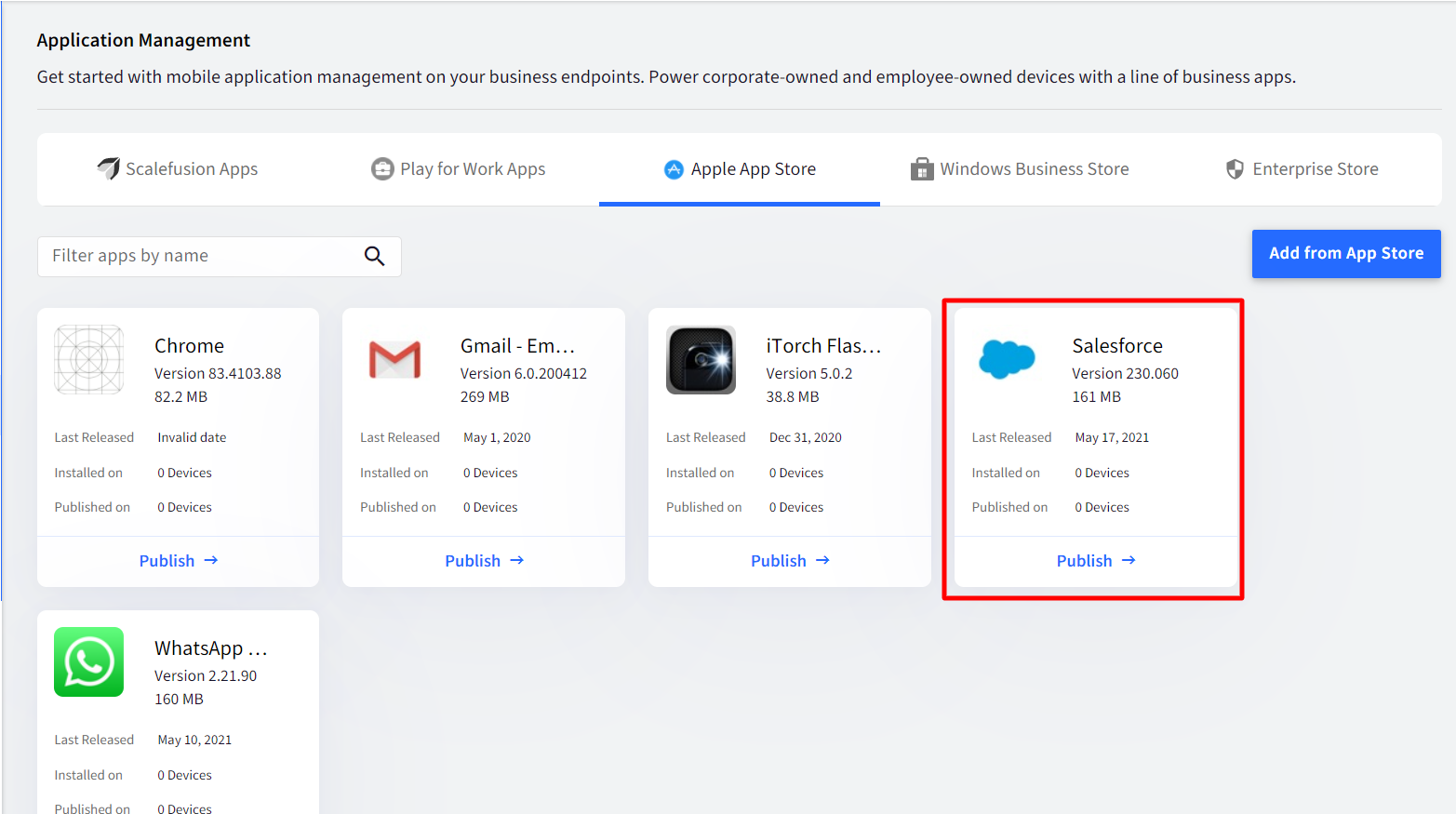The image size is (1456, 814).
Task: Click Gmail's May 1, 2020 release date
Action: (497, 437)
